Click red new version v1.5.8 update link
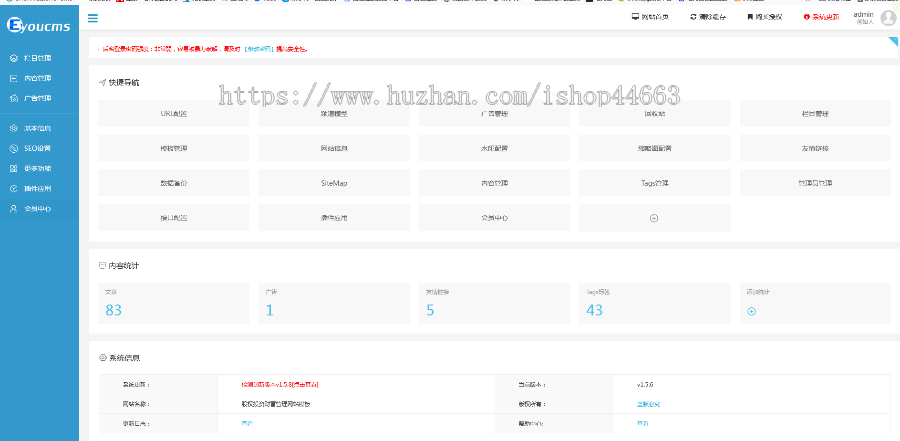 (x=280, y=384)
